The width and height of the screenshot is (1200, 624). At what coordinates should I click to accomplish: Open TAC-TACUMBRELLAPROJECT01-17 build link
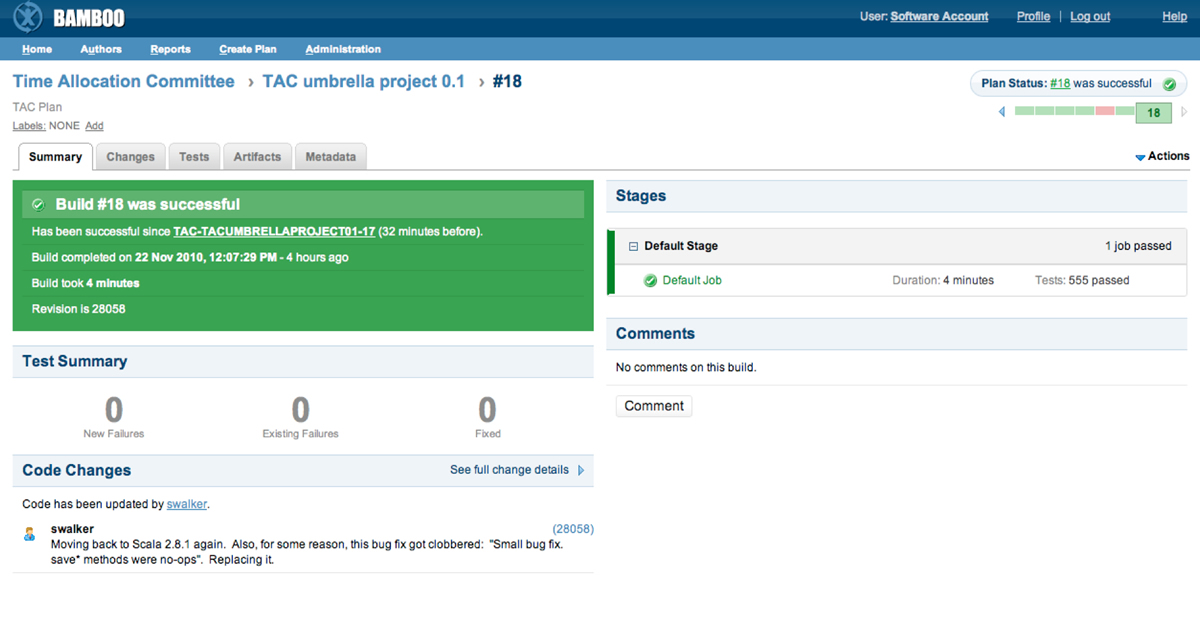point(274,232)
